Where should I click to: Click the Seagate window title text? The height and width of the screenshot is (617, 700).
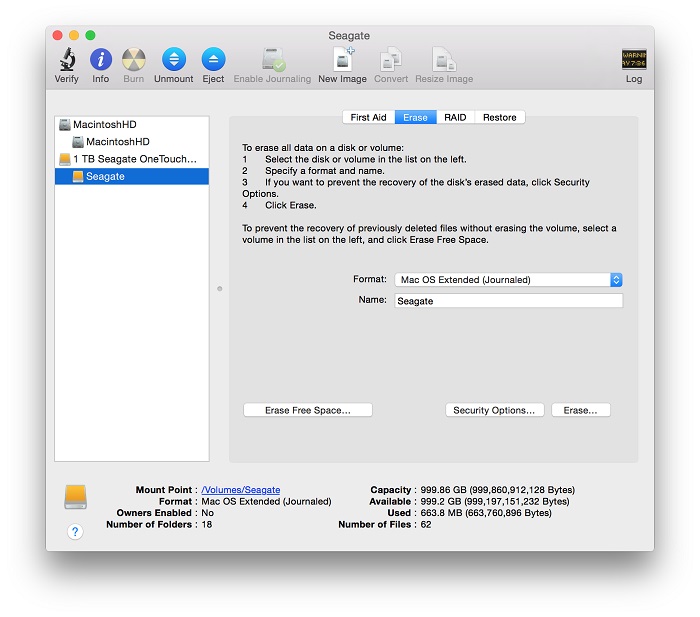pyautogui.click(x=349, y=35)
